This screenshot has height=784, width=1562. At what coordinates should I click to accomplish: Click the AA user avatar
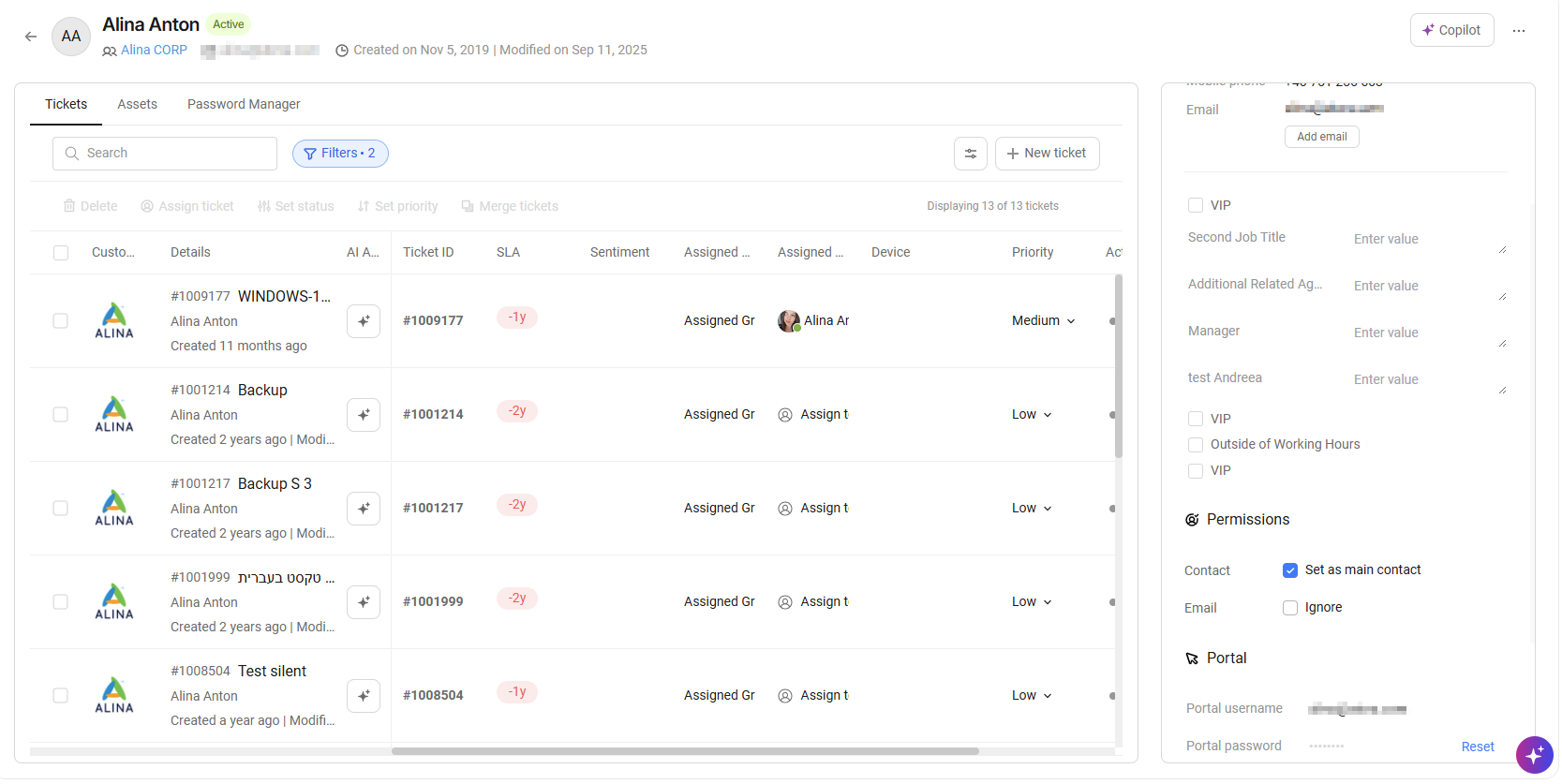[71, 37]
